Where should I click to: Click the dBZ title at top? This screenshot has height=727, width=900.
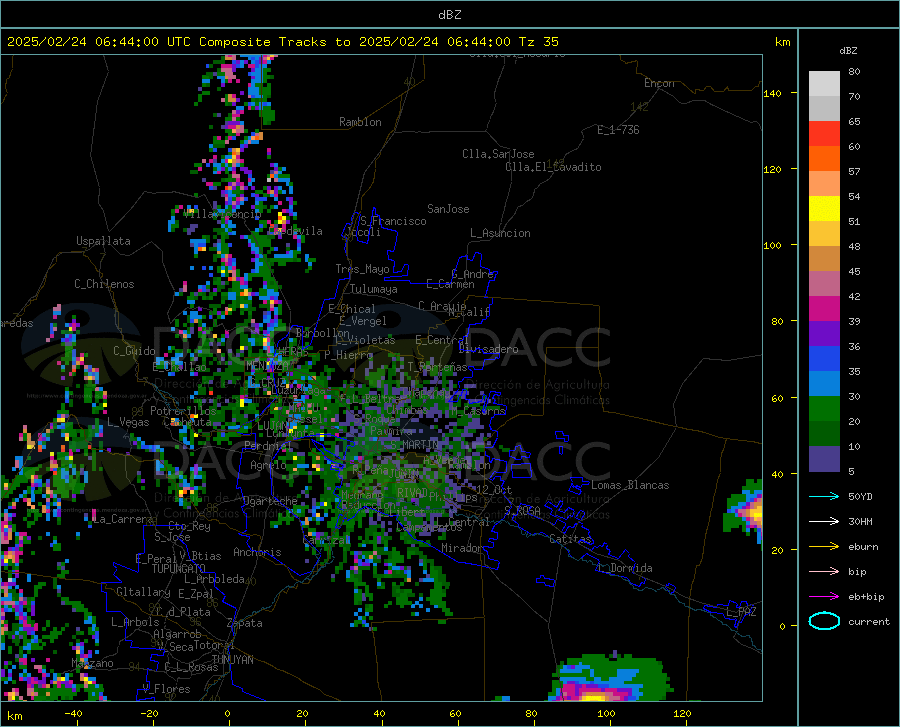[x=449, y=14]
